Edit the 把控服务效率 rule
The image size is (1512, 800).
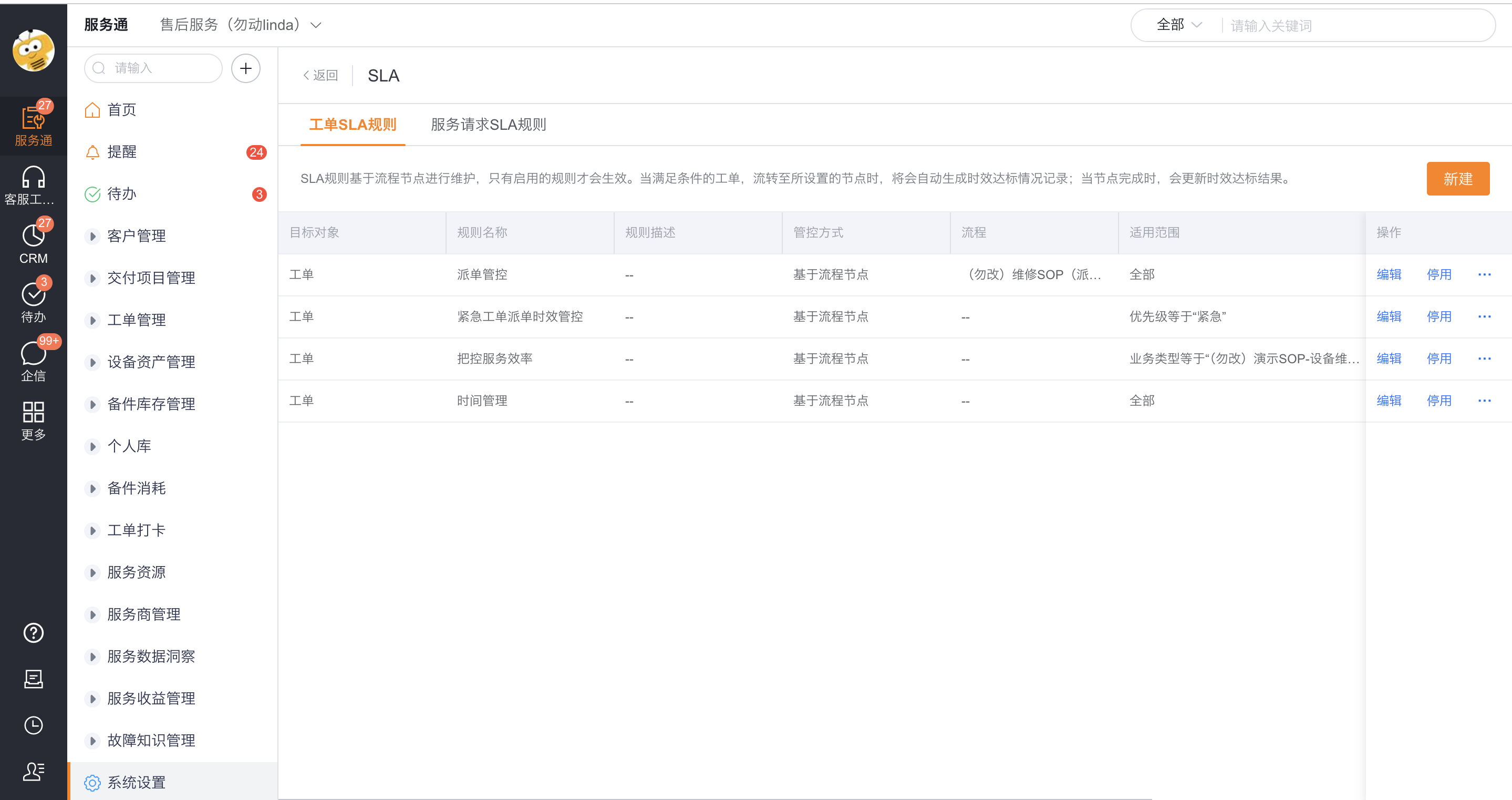click(1389, 358)
